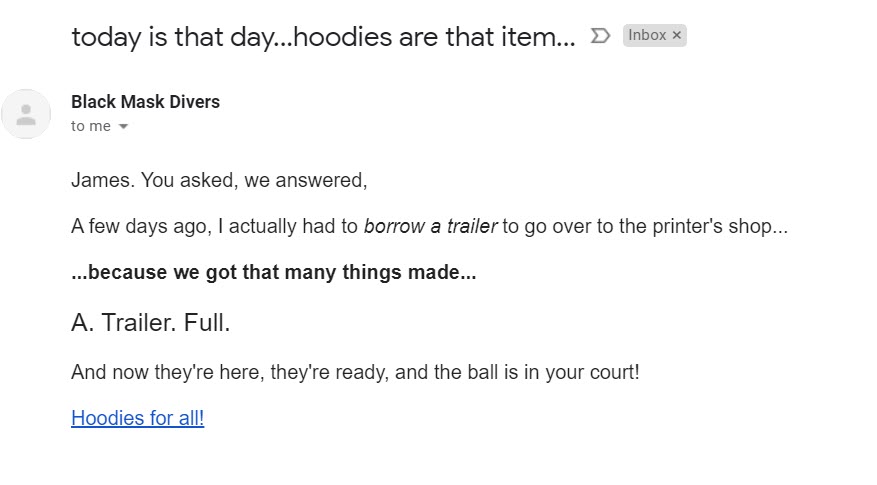
Task: Click the email subject line heading
Action: (x=323, y=37)
